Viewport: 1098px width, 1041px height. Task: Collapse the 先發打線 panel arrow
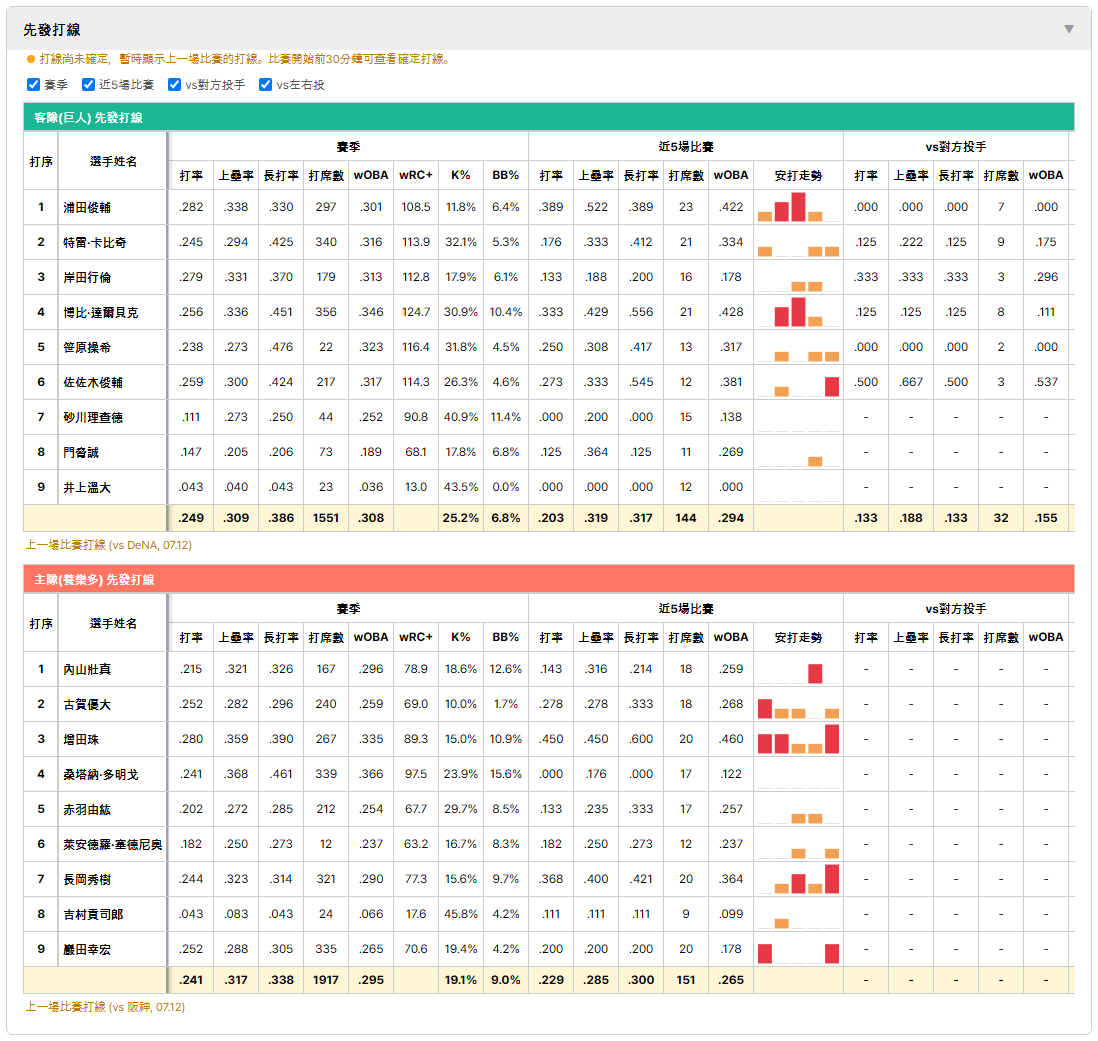coord(1068,29)
